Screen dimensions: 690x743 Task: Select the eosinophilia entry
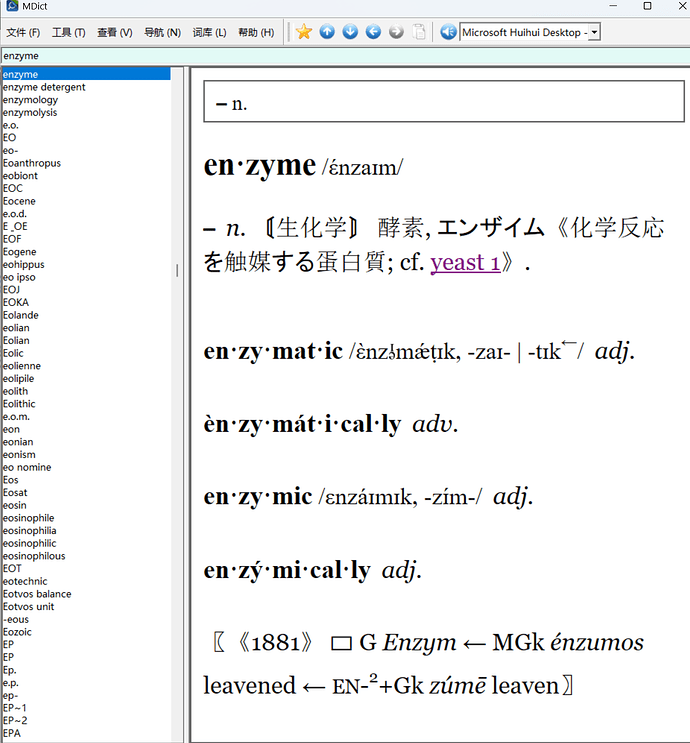[29, 531]
